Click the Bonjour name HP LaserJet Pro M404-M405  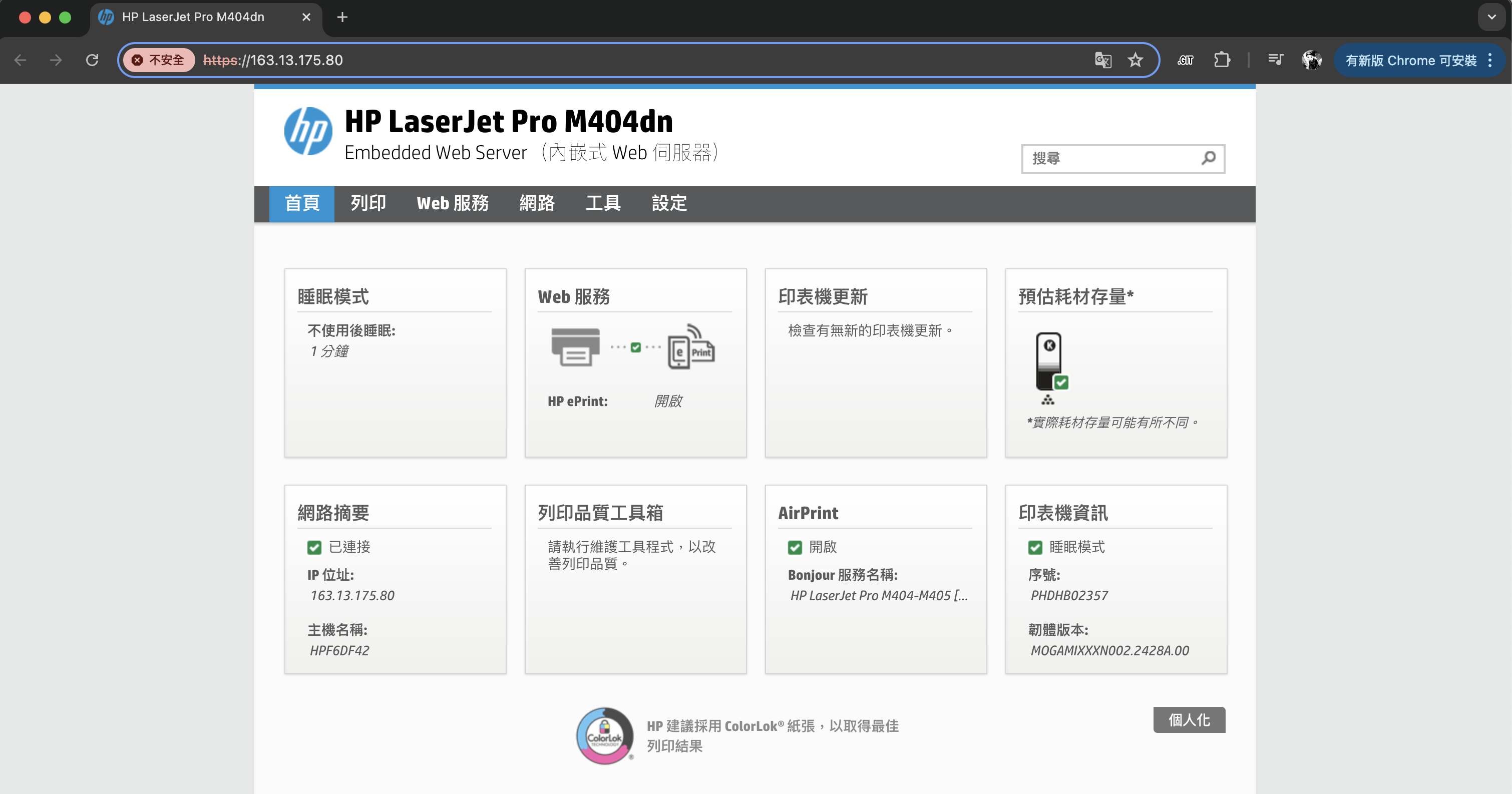[879, 596]
